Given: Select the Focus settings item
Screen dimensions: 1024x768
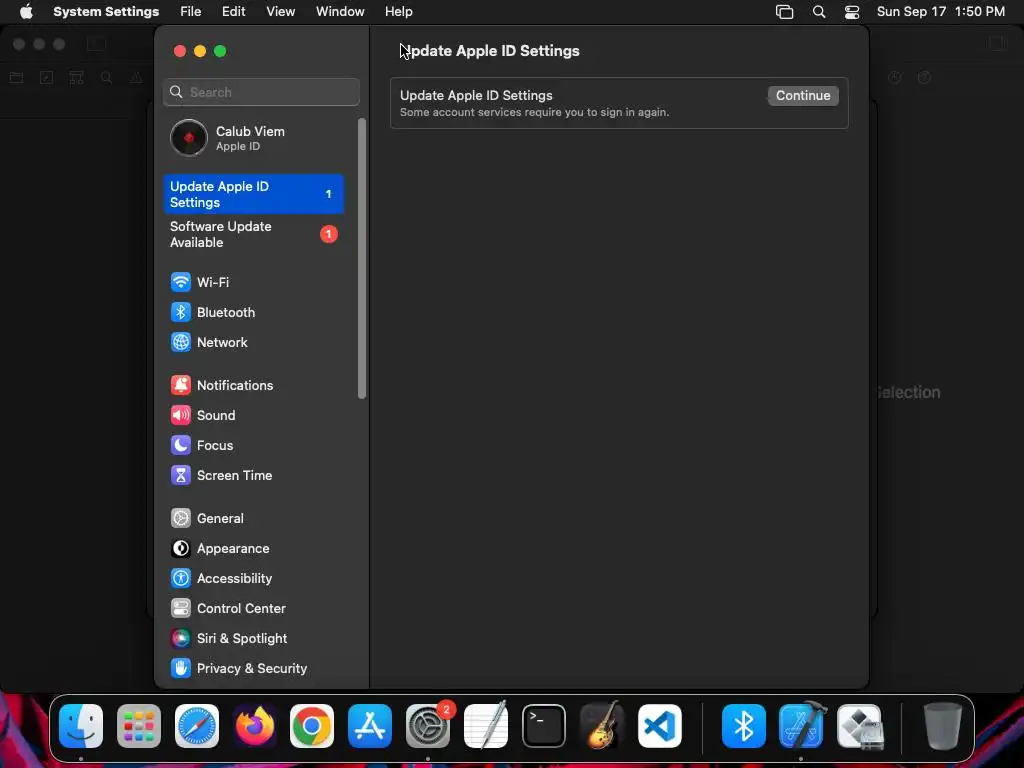Looking at the screenshot, I should [x=253, y=445].
